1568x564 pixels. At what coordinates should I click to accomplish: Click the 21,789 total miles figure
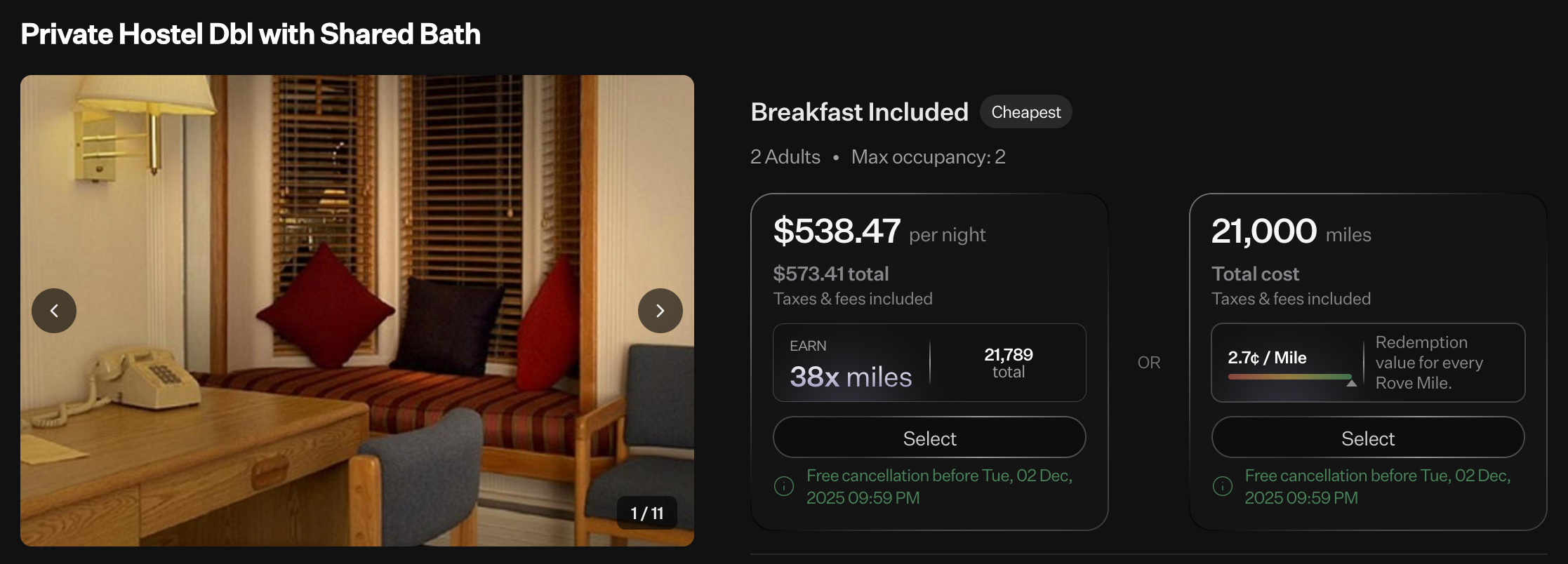1008,362
